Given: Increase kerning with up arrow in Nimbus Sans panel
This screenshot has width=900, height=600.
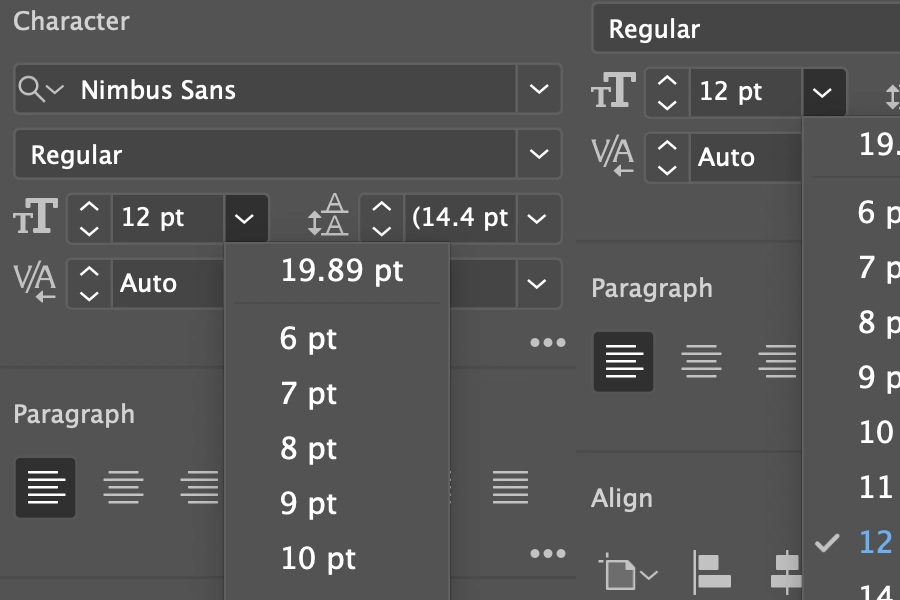Looking at the screenshot, I should (x=89, y=272).
